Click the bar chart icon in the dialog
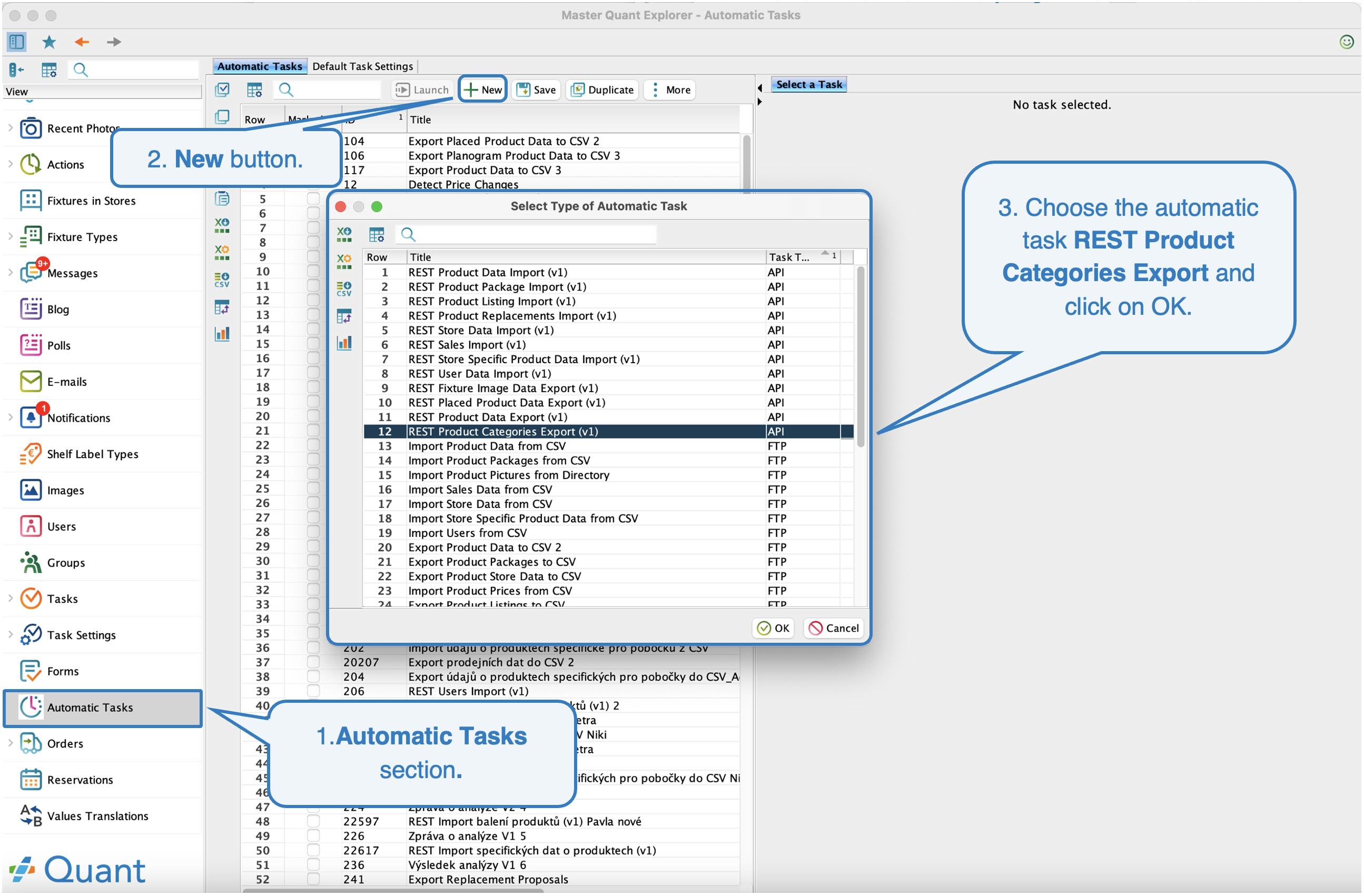Image resolution: width=1364 pixels, height=896 pixels. pyautogui.click(x=344, y=343)
